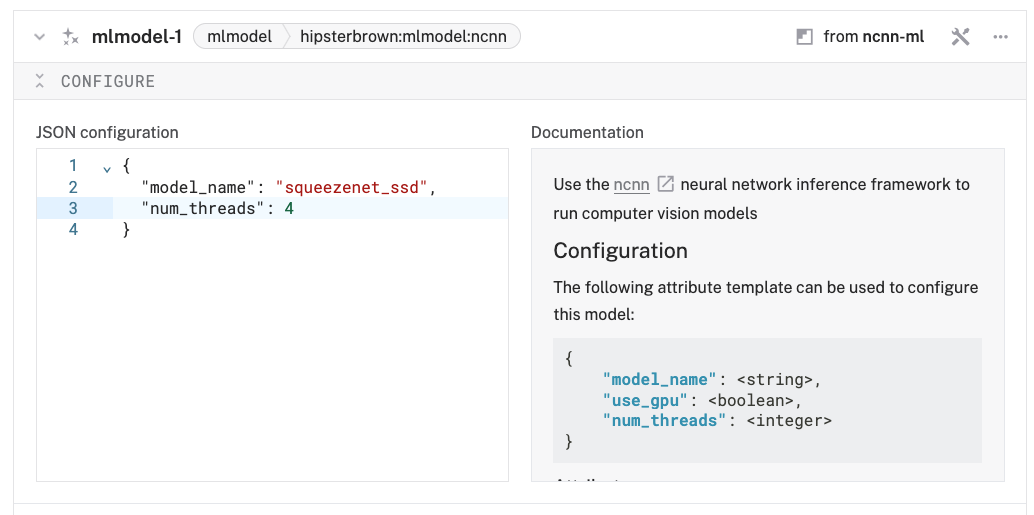Click the fragment icon beside from ncnn-ml
The image size is (1034, 515).
pyautogui.click(x=804, y=37)
